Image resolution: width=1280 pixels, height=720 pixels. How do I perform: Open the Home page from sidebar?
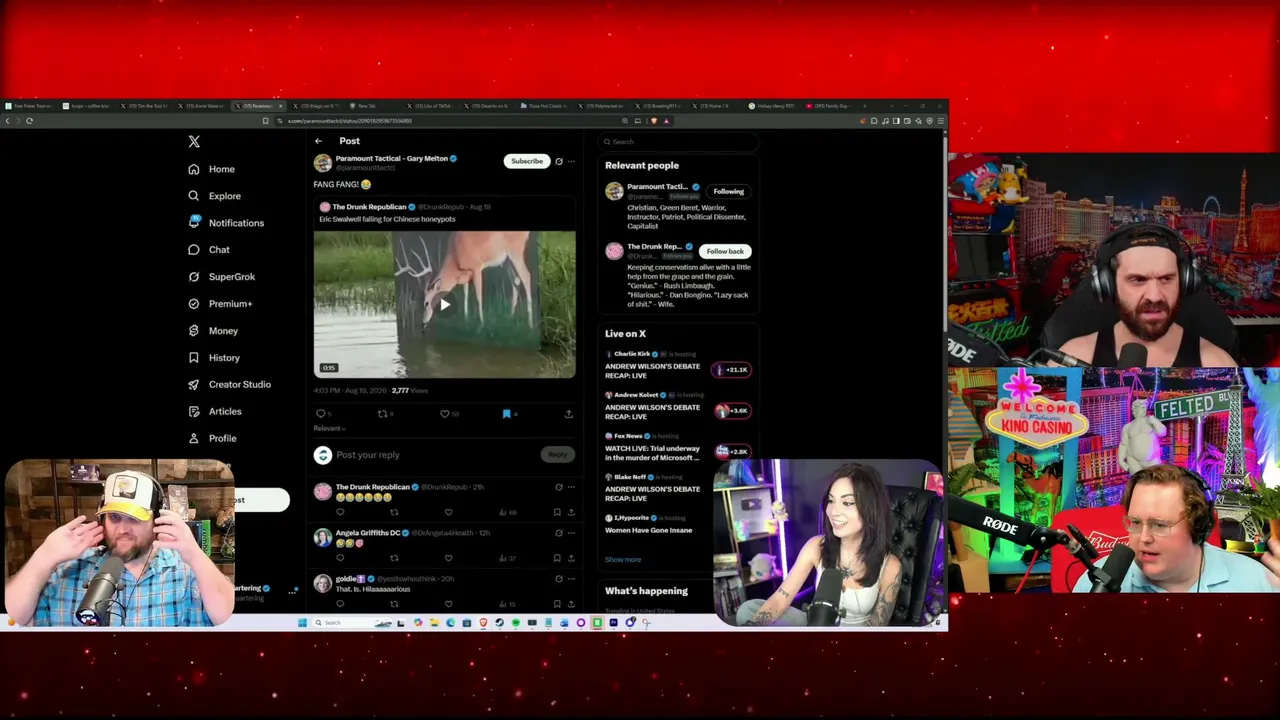(x=212, y=169)
